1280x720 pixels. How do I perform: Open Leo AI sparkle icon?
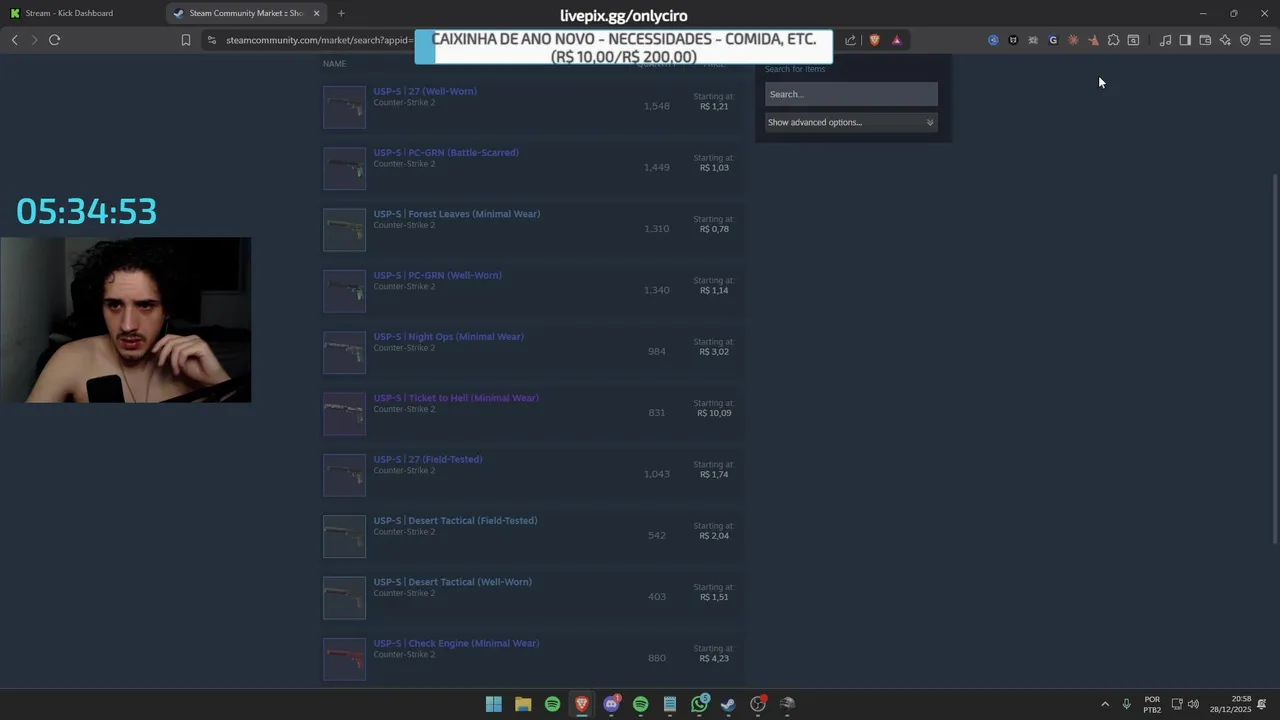[x=1225, y=40]
